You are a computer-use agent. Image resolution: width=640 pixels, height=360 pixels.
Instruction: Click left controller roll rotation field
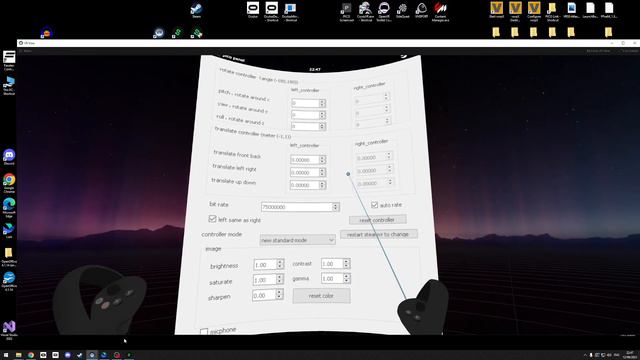coord(305,127)
